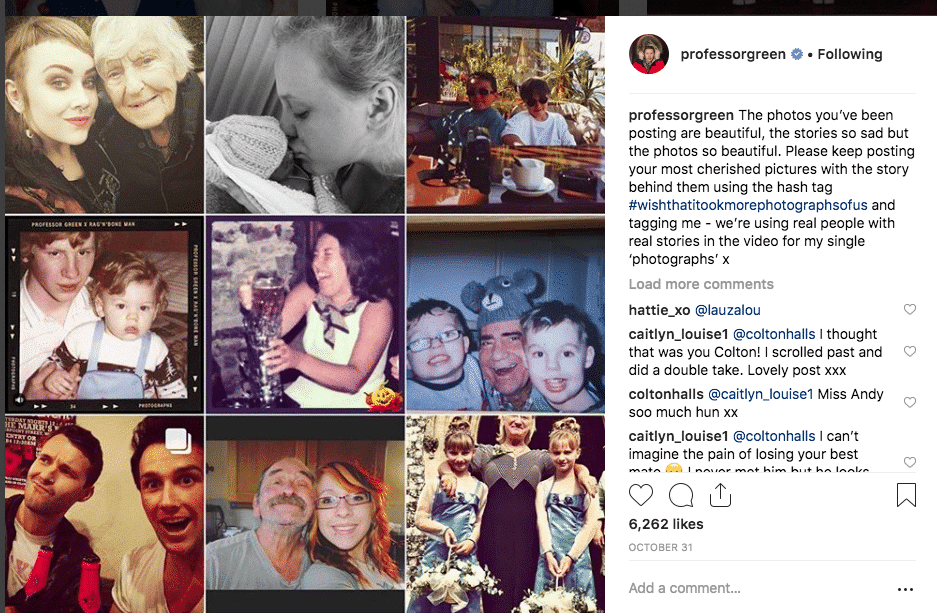This screenshot has width=937, height=613.
Task: Like the post with the heart icon
Action: (x=641, y=495)
